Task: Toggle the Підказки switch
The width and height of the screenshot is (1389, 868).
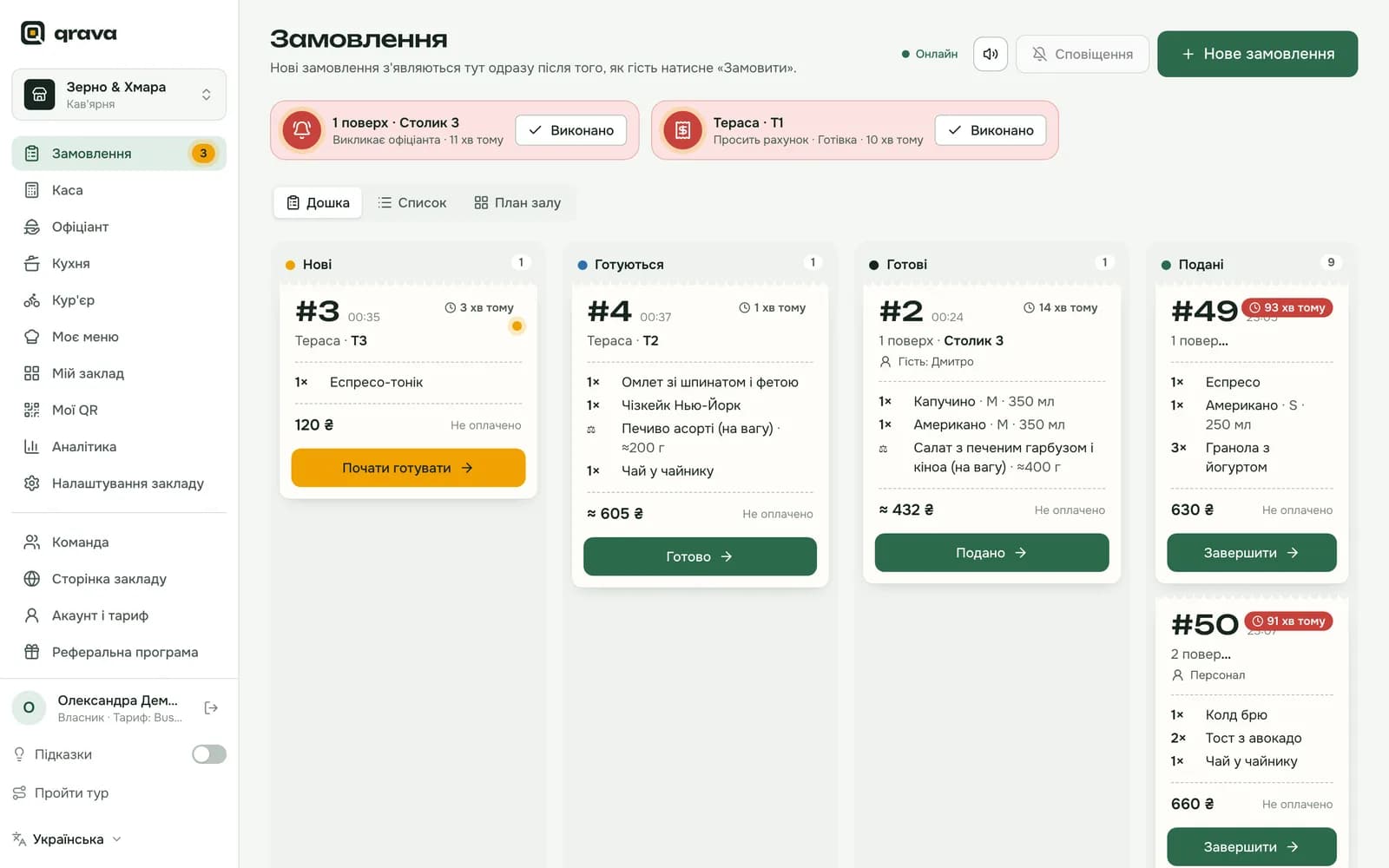Action: point(209,754)
